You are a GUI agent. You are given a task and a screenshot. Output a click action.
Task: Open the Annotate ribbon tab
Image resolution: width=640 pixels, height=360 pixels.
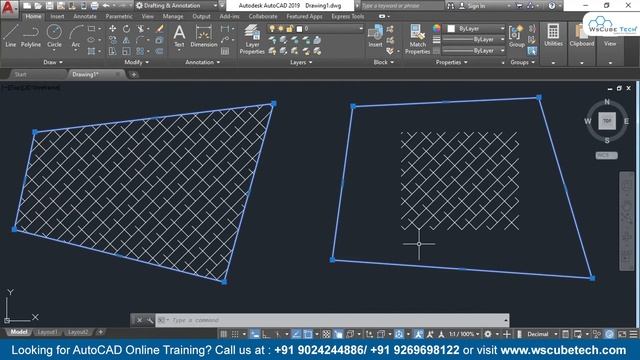pyautogui.click(x=85, y=17)
